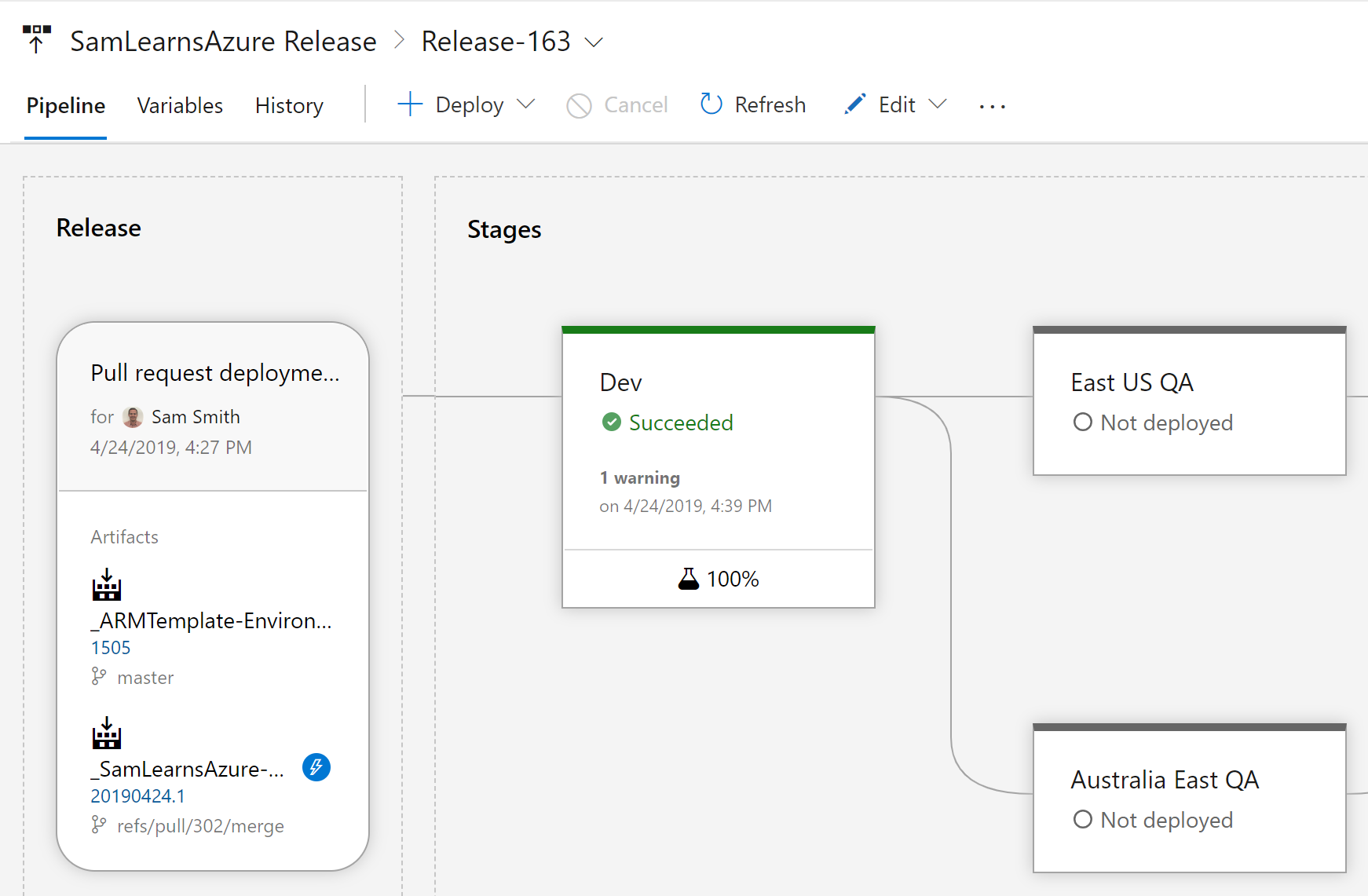Click the SamLearnsAzure Release breadcrumb
This screenshot has width=1368, height=896.
point(223,42)
